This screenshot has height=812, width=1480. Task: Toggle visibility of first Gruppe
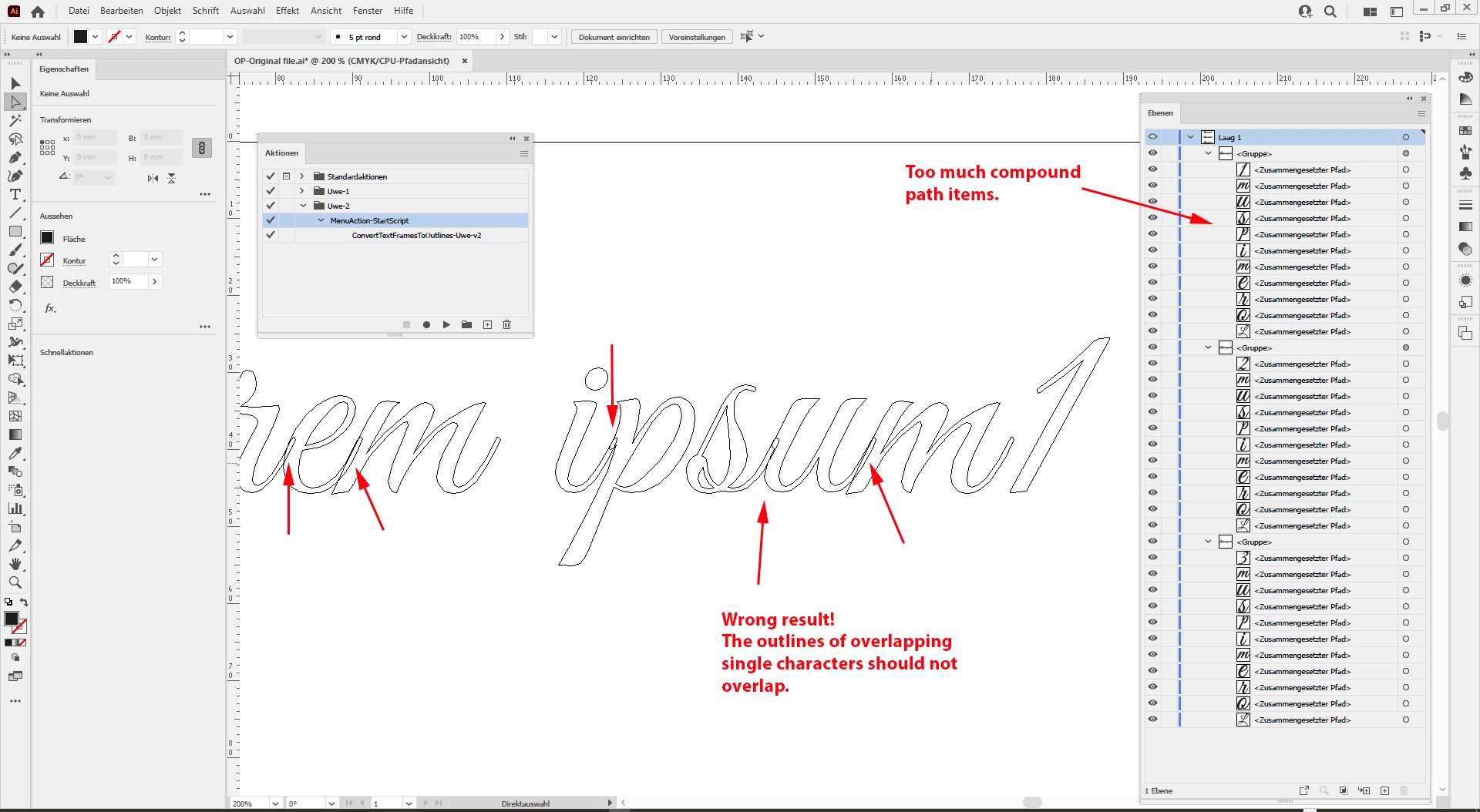pyautogui.click(x=1152, y=153)
